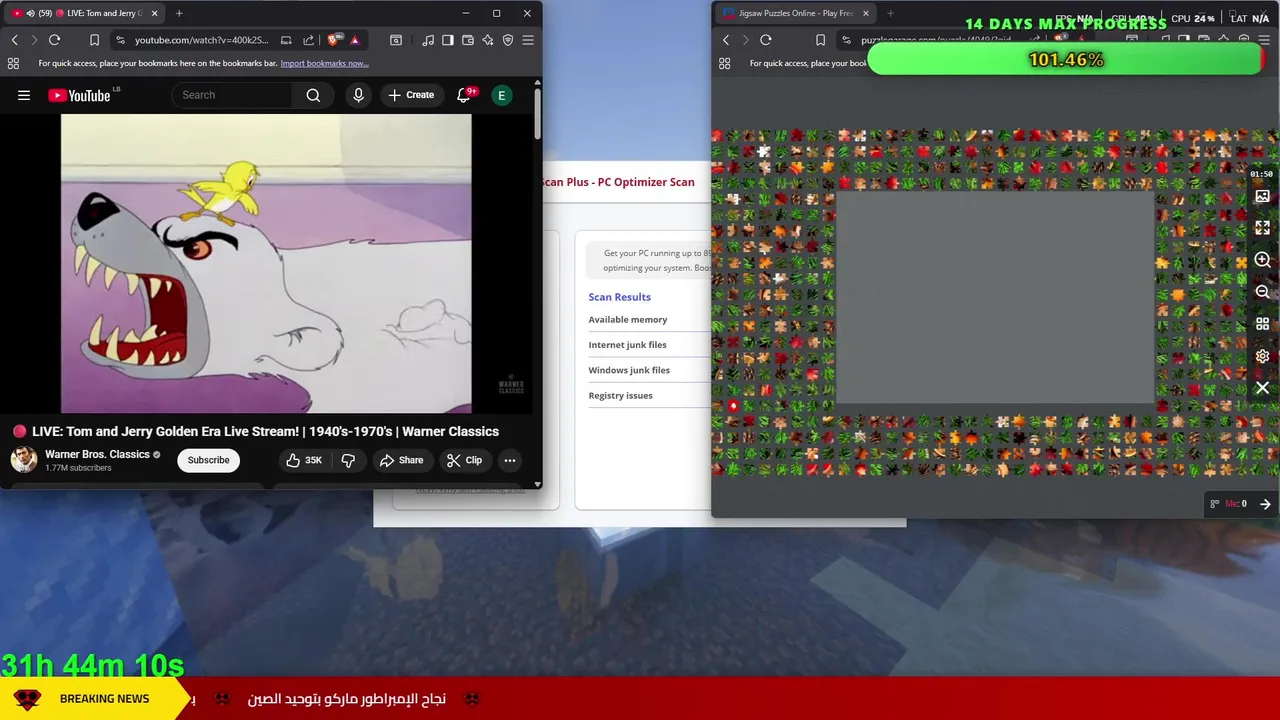Zoom in on the jigsaw puzzle
1280x720 pixels.
[x=1262, y=260]
